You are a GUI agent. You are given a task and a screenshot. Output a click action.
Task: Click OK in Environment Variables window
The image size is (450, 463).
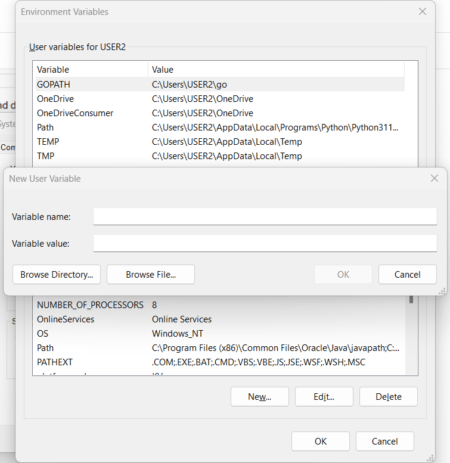[x=320, y=441]
